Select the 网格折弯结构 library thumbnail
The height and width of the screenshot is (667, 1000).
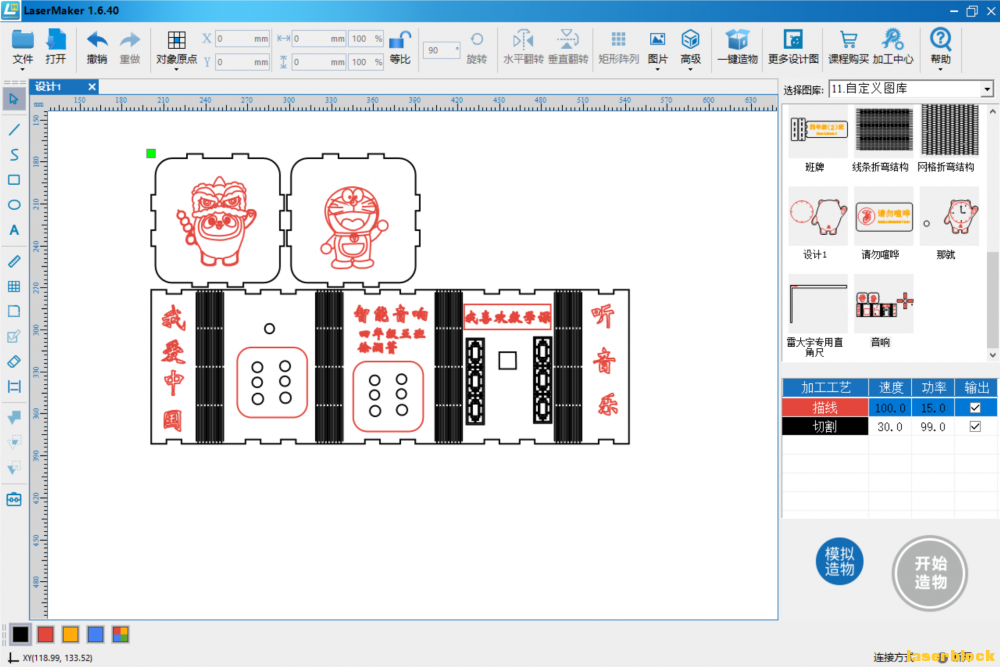coord(949,132)
